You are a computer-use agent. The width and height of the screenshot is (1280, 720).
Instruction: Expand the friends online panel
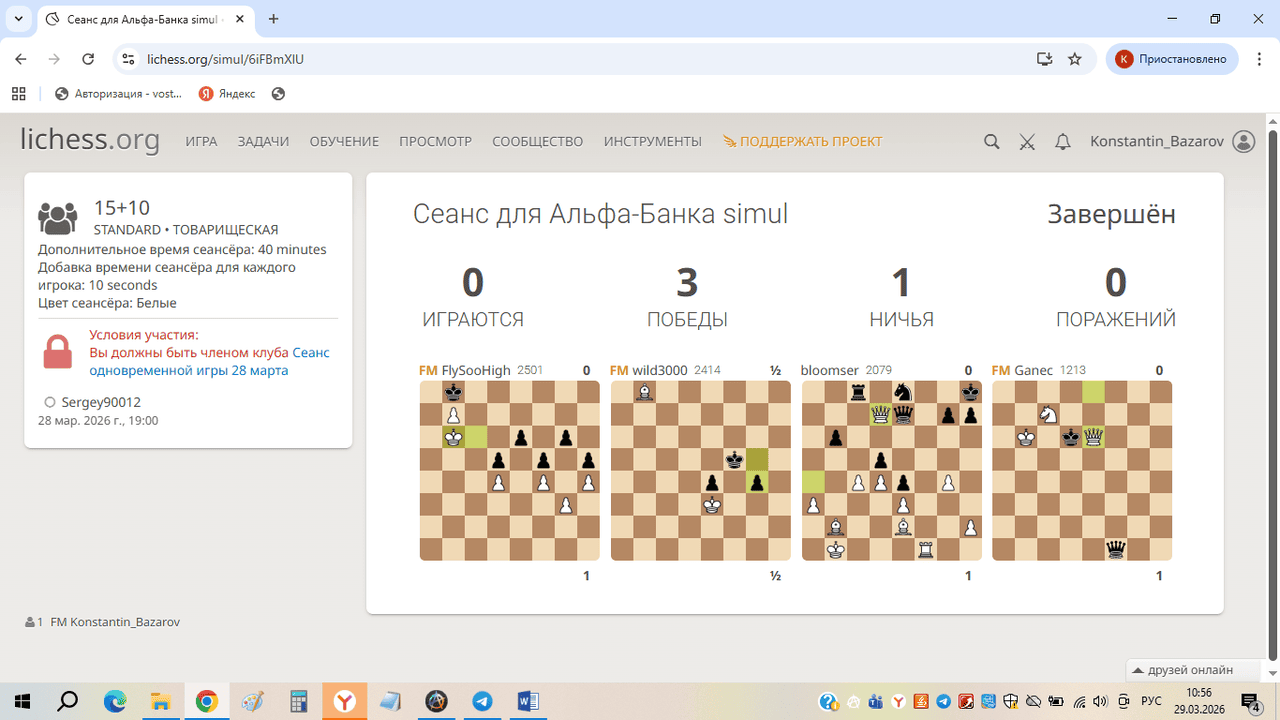1190,670
